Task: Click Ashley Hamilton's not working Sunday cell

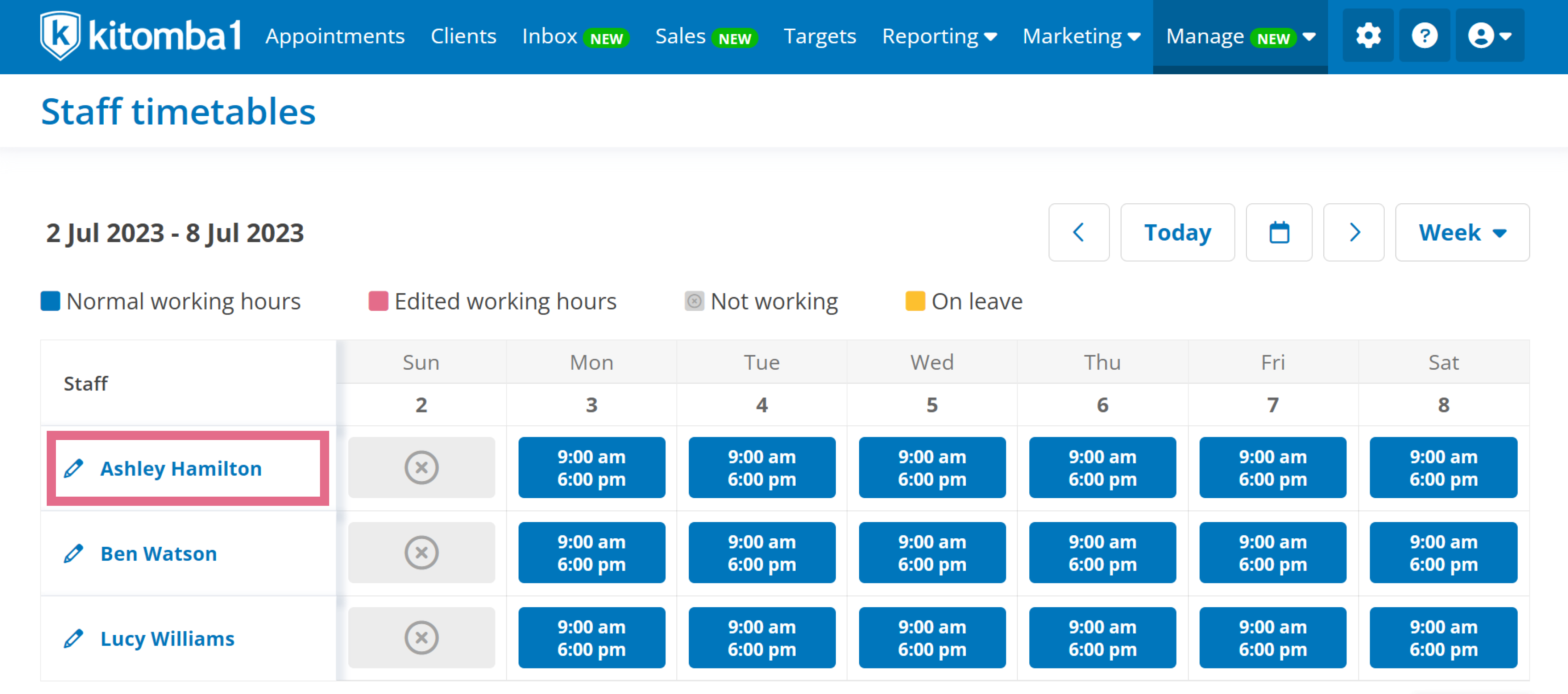Action: click(421, 468)
